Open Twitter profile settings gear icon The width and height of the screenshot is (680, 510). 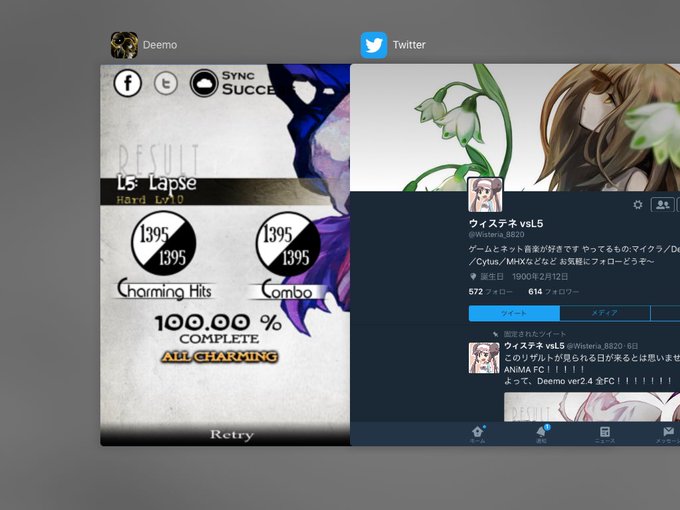pyautogui.click(x=638, y=204)
